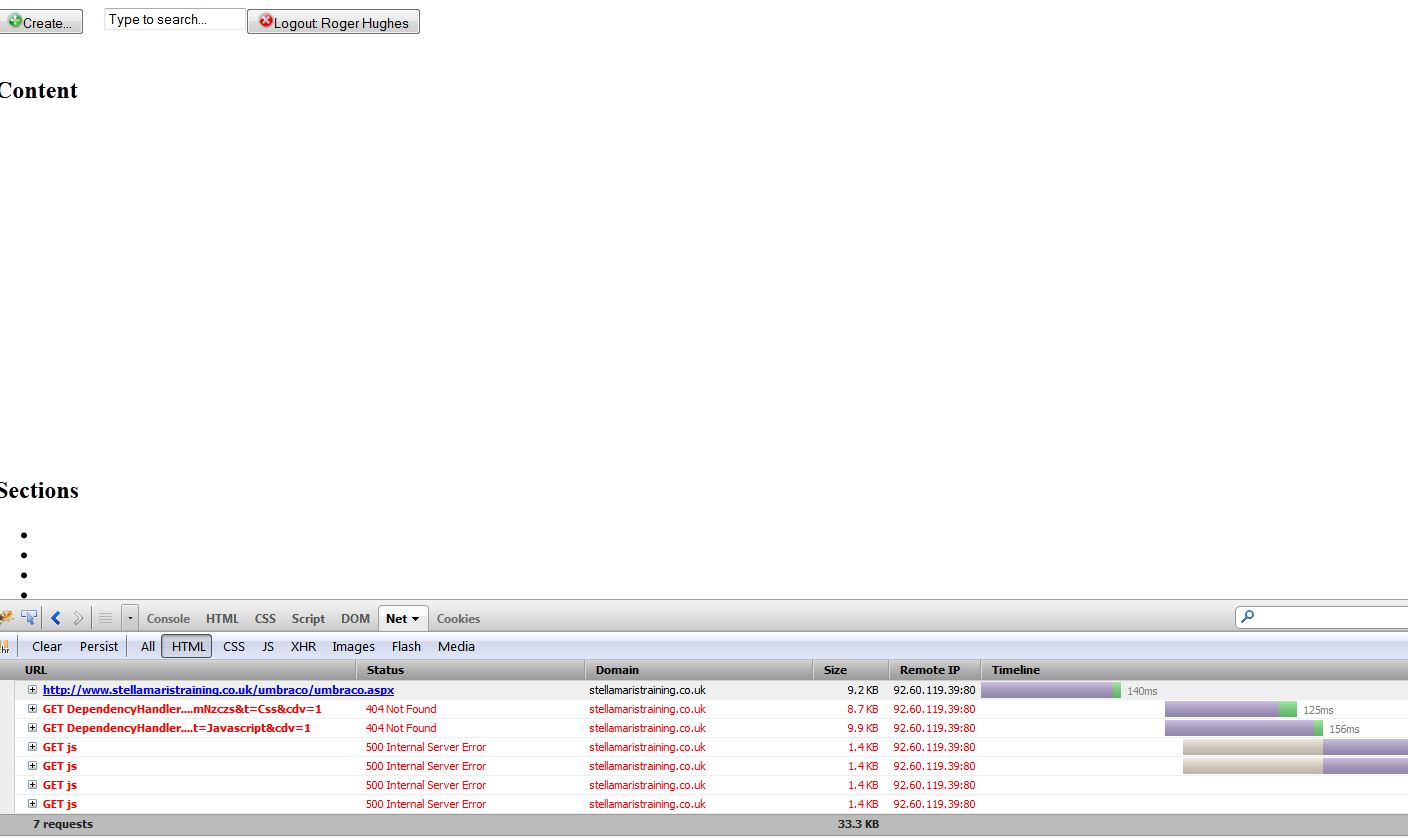This screenshot has height=838, width=1408.
Task: Filter requests by Images type
Action: tap(353, 646)
